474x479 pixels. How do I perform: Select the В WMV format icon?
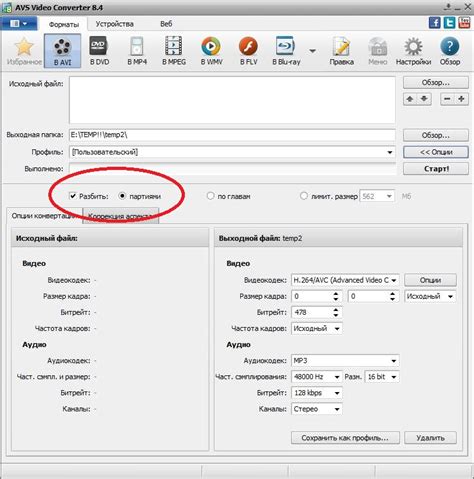211,51
